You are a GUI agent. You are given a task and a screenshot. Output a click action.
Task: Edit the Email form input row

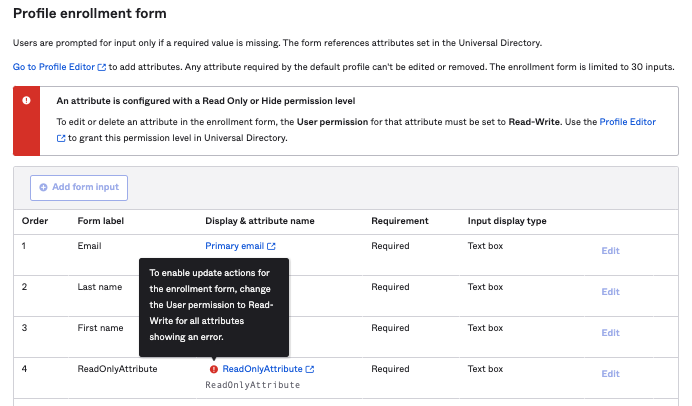[610, 251]
